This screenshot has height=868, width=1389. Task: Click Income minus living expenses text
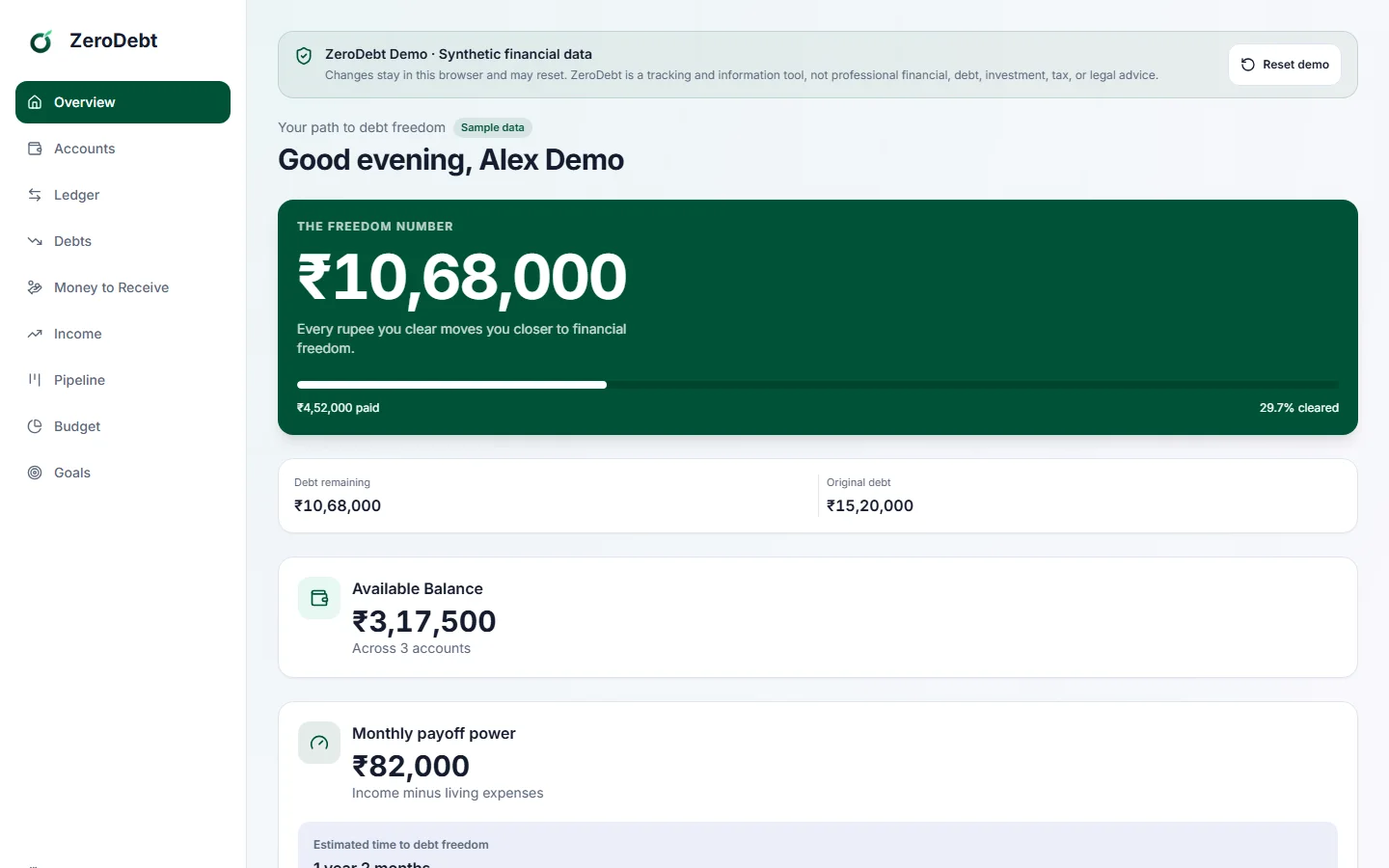(x=448, y=793)
